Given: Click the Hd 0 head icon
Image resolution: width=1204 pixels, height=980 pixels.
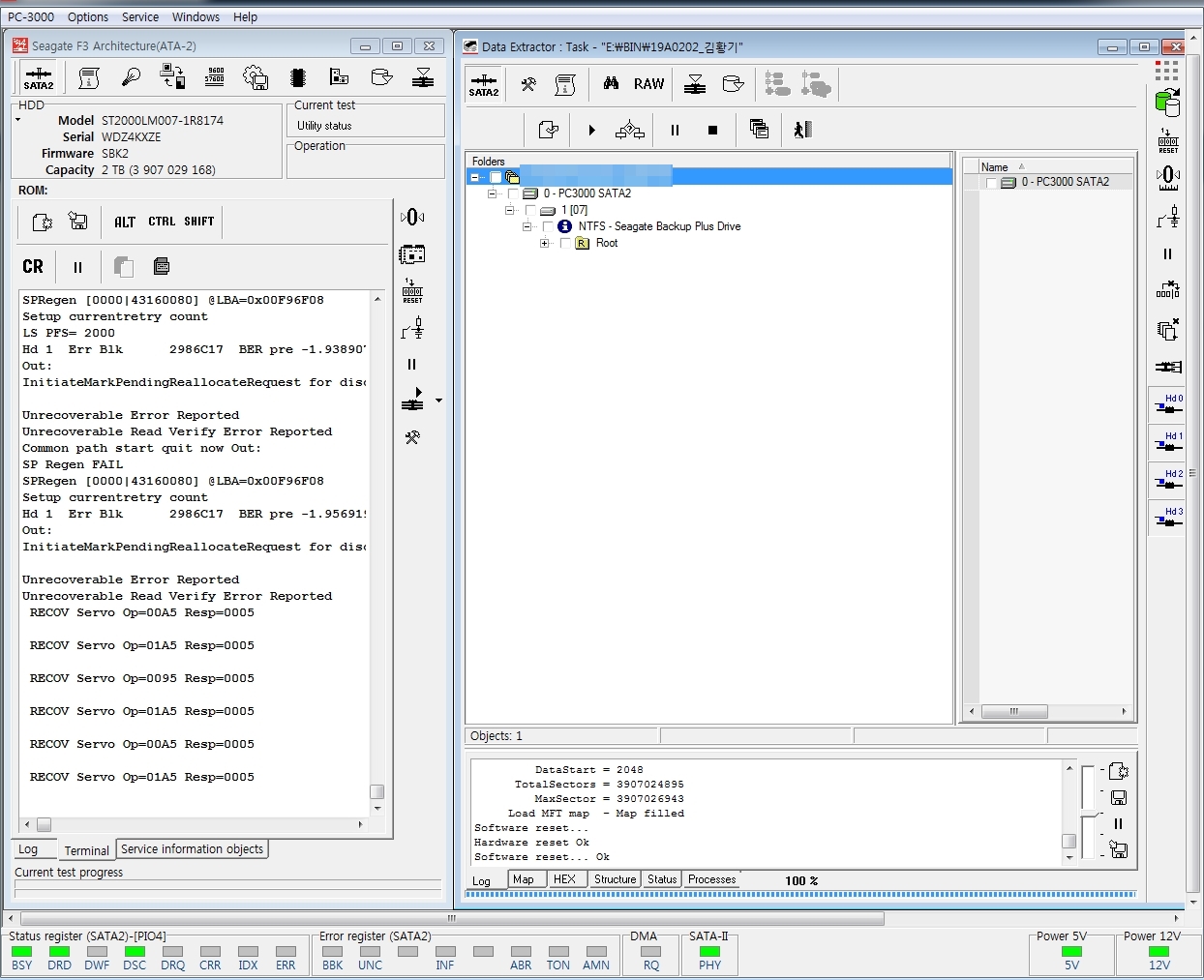Looking at the screenshot, I should (x=1168, y=404).
